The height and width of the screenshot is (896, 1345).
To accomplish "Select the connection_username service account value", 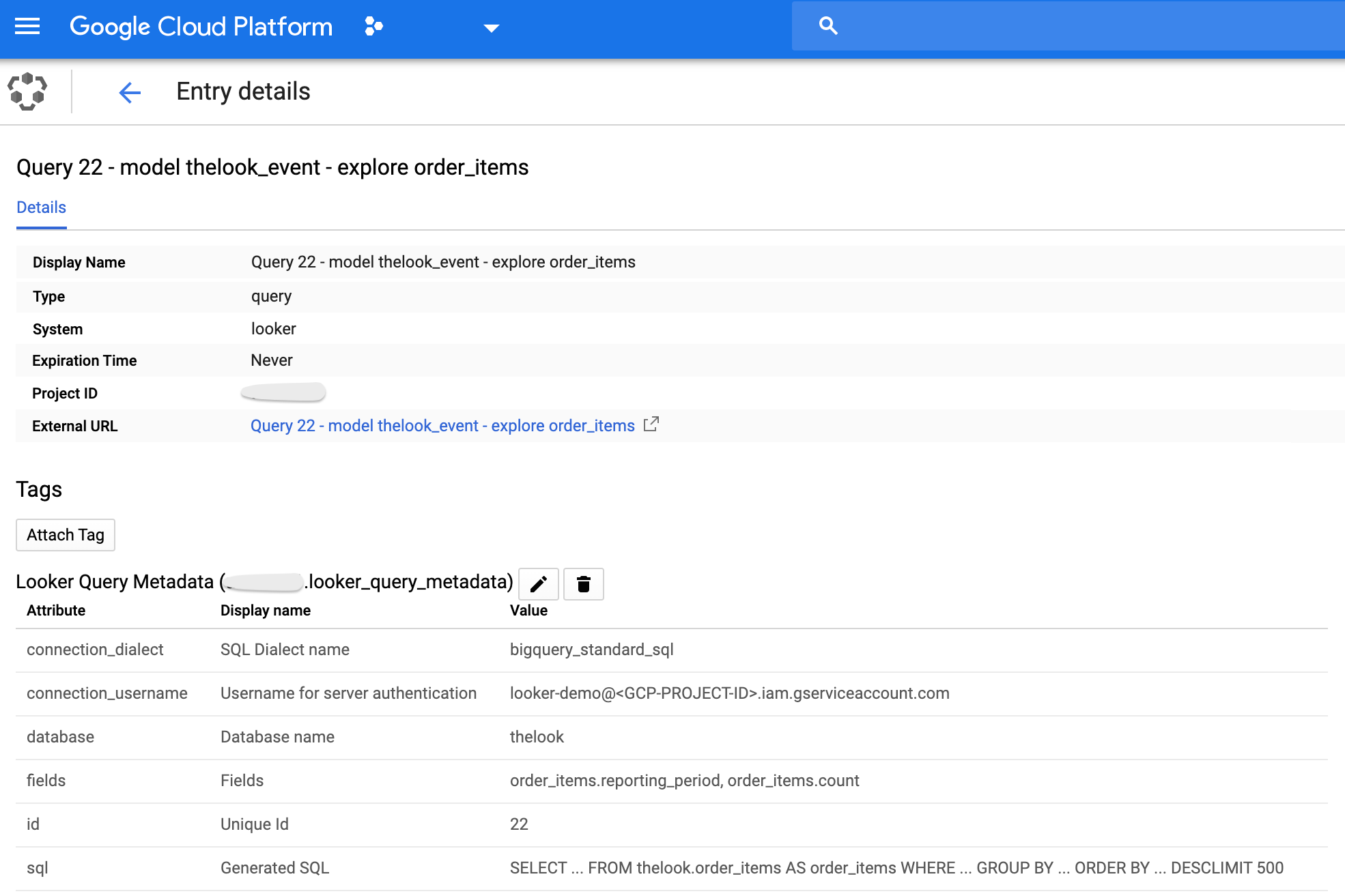I will (x=730, y=693).
